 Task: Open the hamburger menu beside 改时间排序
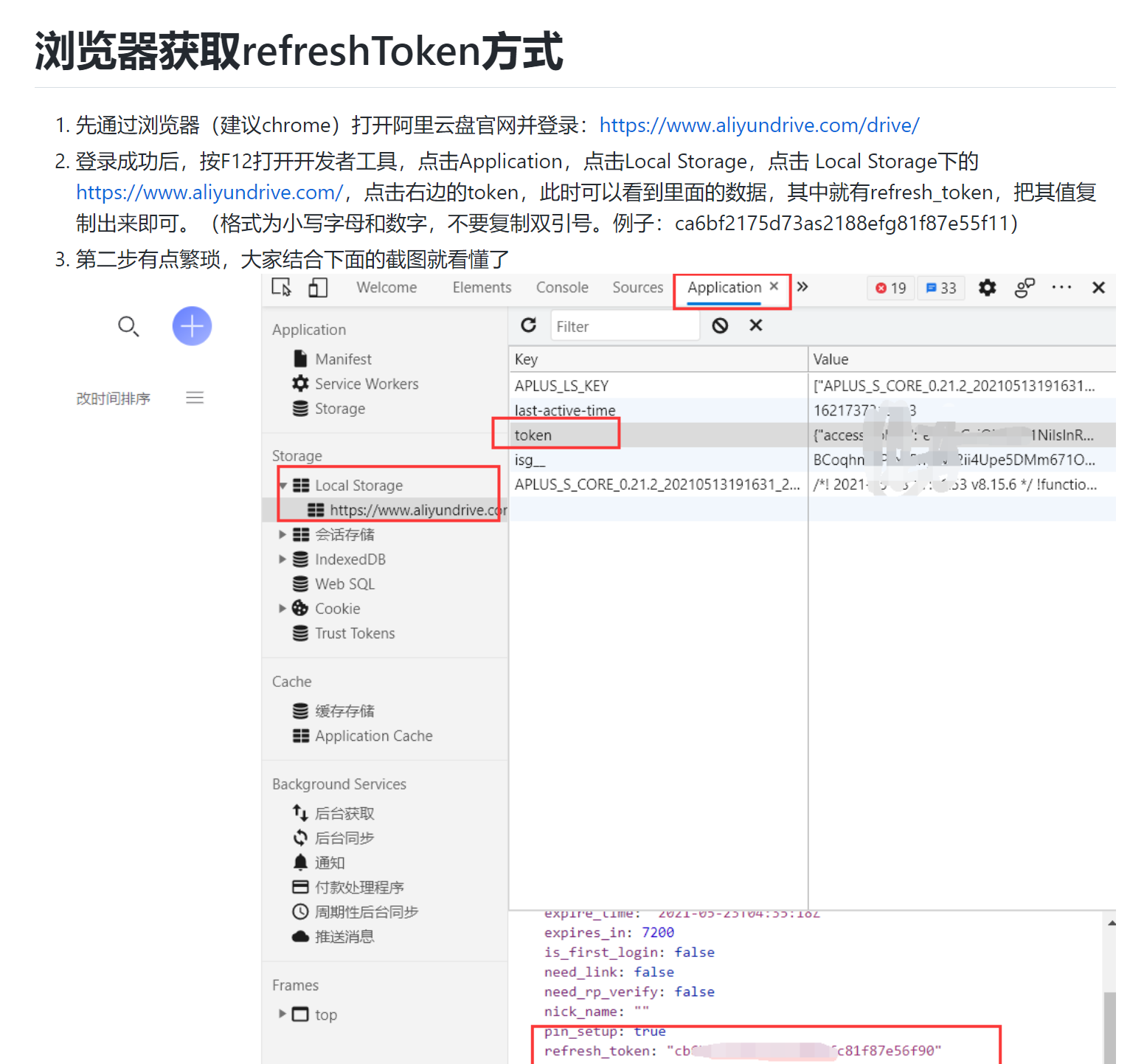coord(194,397)
